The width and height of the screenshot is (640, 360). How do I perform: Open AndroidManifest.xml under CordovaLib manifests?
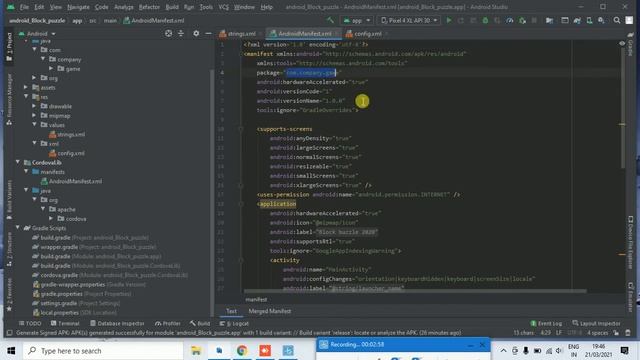click(71, 181)
